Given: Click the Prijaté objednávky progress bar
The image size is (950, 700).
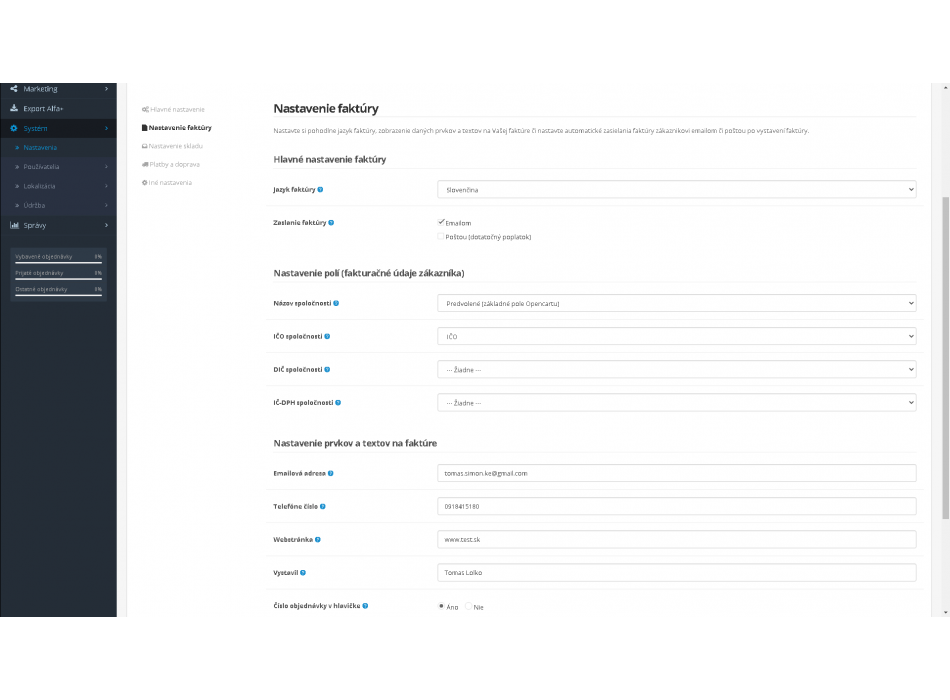Looking at the screenshot, I should [58, 279].
